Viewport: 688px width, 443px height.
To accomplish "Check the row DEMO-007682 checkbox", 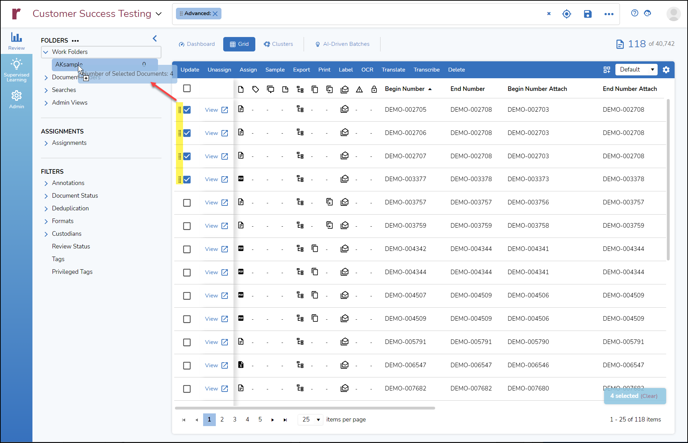I will click(187, 389).
